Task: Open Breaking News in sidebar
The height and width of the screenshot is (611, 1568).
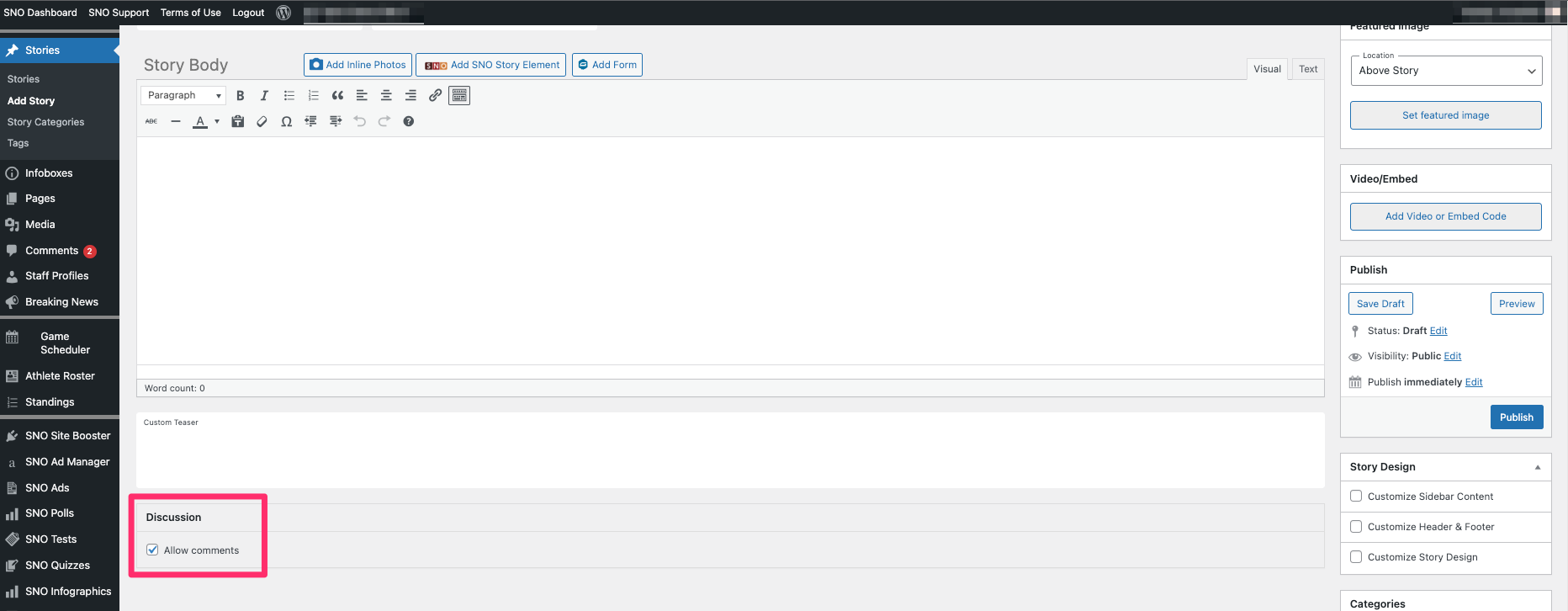Action: [61, 302]
